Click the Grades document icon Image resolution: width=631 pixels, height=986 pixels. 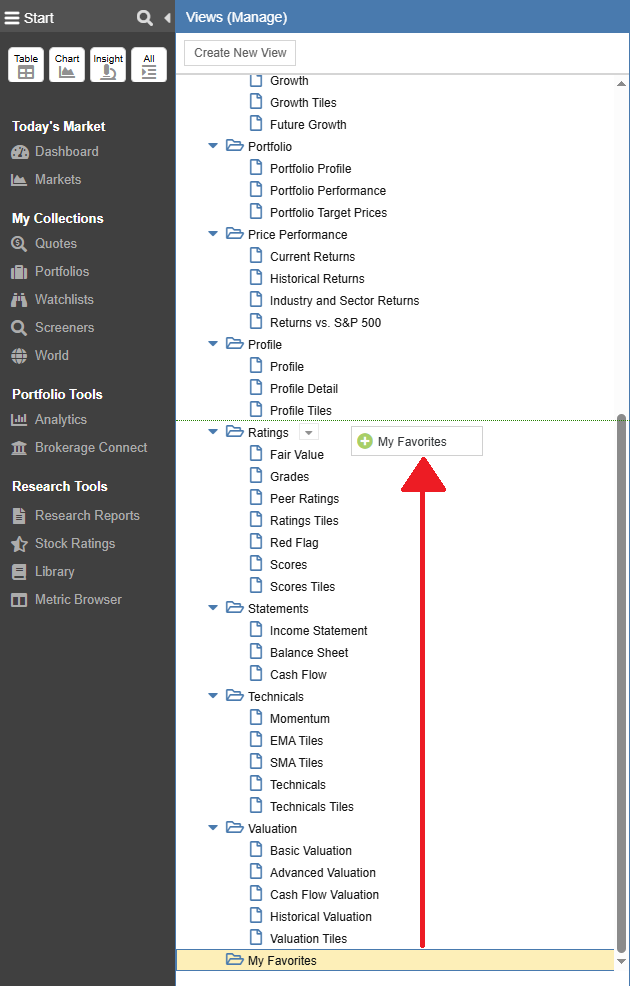[x=256, y=475]
